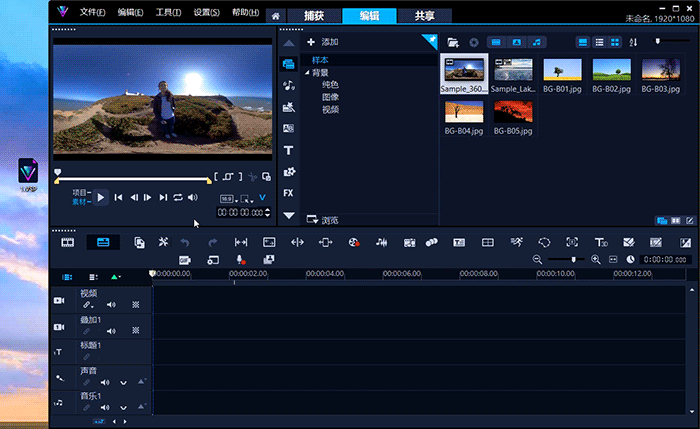Click the record voice-over microphone icon
Screen dimensions: 700x429
(241, 260)
